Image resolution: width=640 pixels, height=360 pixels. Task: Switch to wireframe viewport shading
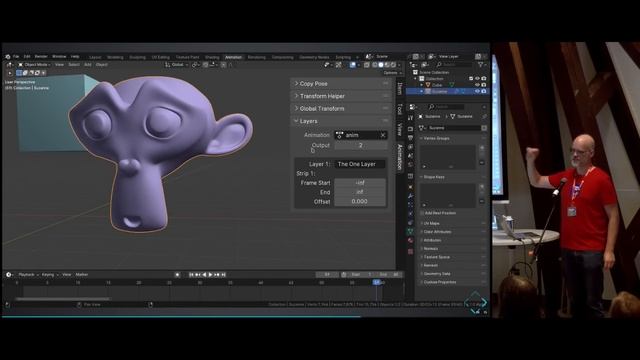point(375,64)
